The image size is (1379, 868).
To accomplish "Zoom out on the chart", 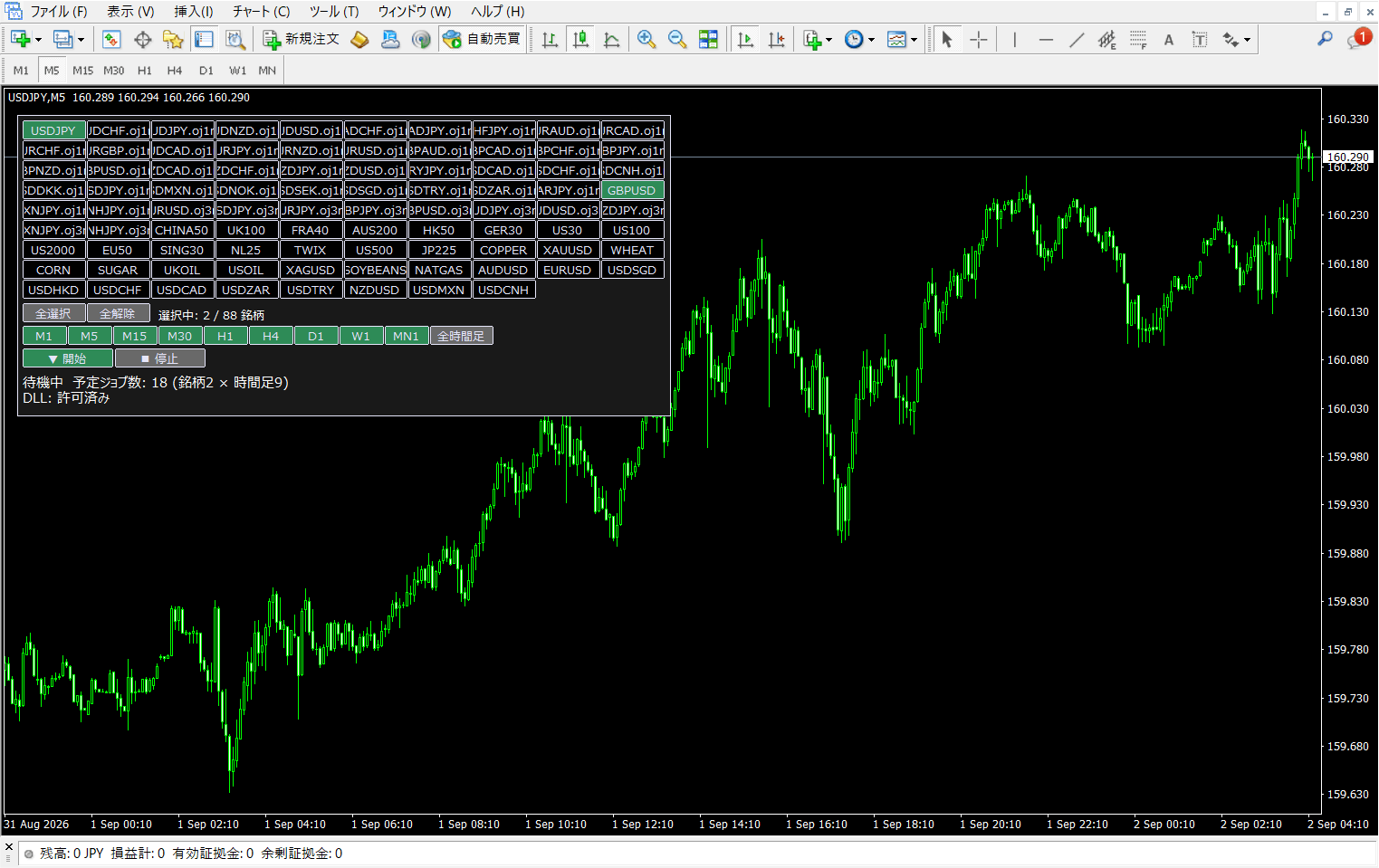I will [676, 39].
